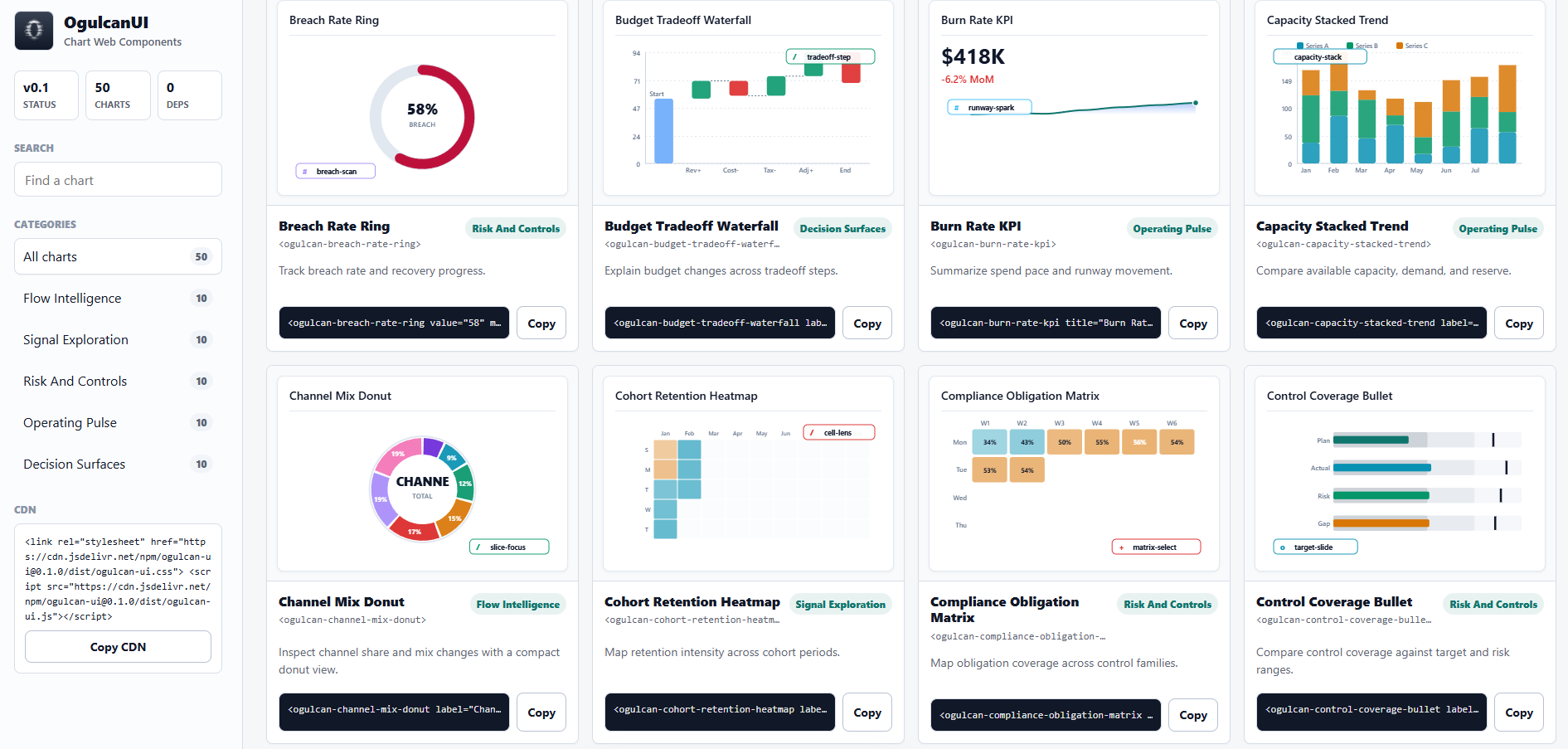
Task: Select the burn-rate-kpi code snippet box
Action: tap(1046, 323)
